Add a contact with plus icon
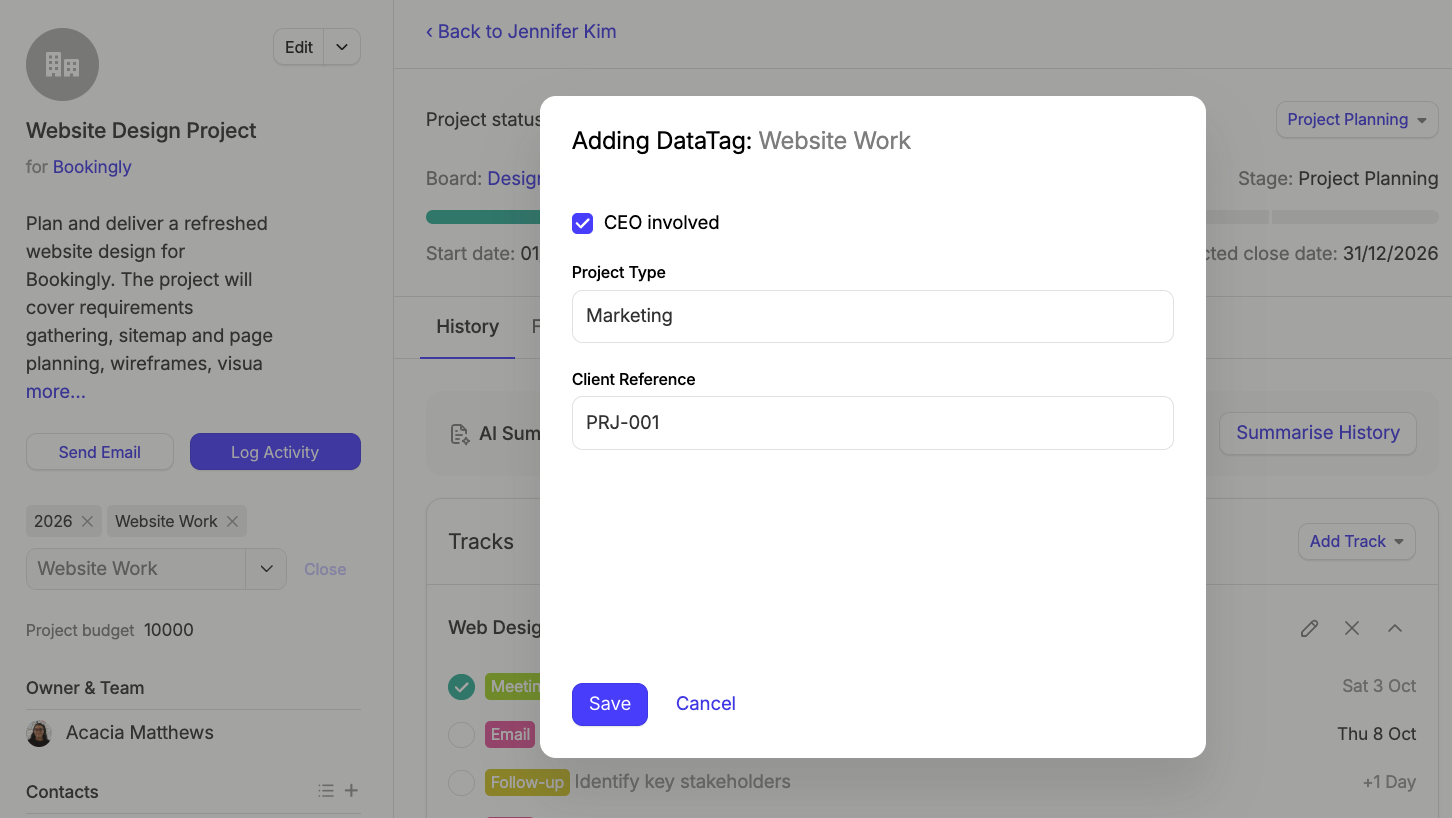The image size is (1452, 818). point(351,791)
